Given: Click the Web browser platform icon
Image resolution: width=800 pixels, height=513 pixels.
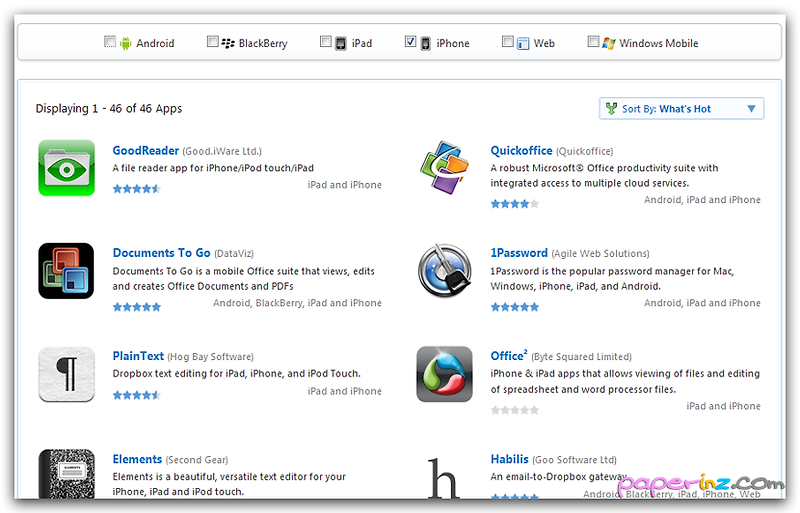Looking at the screenshot, I should (522, 43).
